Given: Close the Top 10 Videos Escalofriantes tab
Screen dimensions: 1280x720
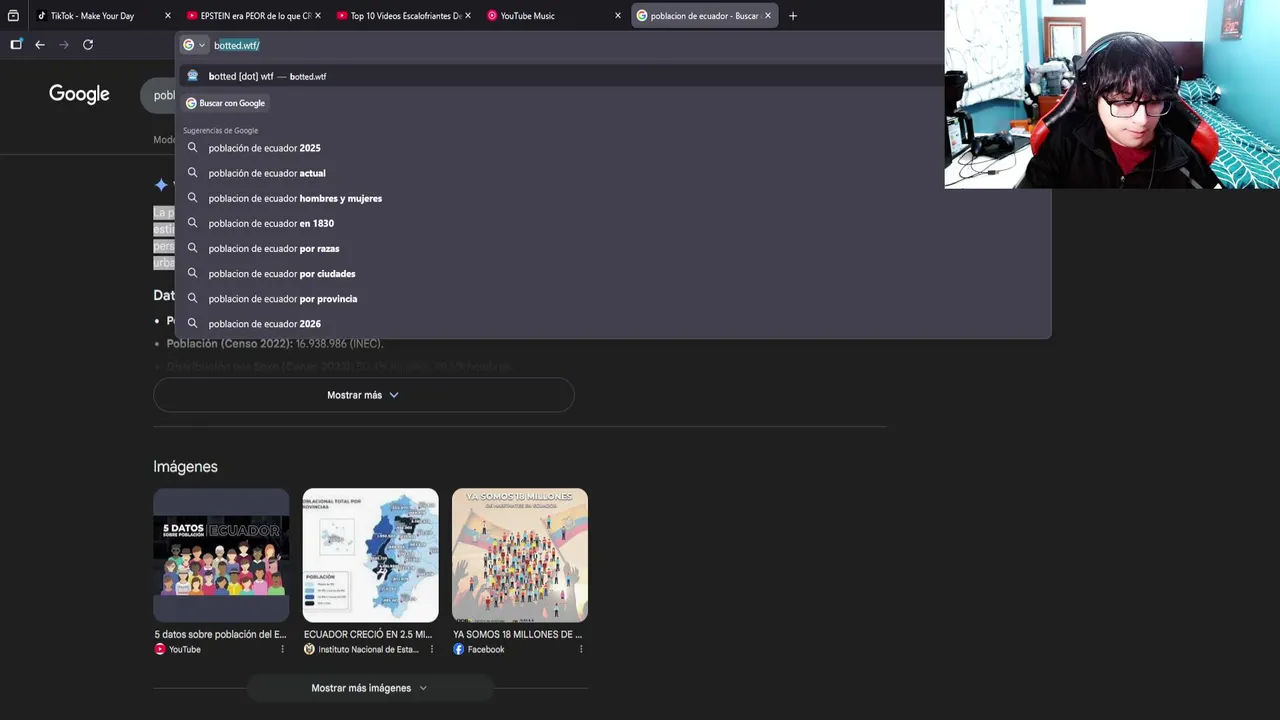Looking at the screenshot, I should coord(467,16).
